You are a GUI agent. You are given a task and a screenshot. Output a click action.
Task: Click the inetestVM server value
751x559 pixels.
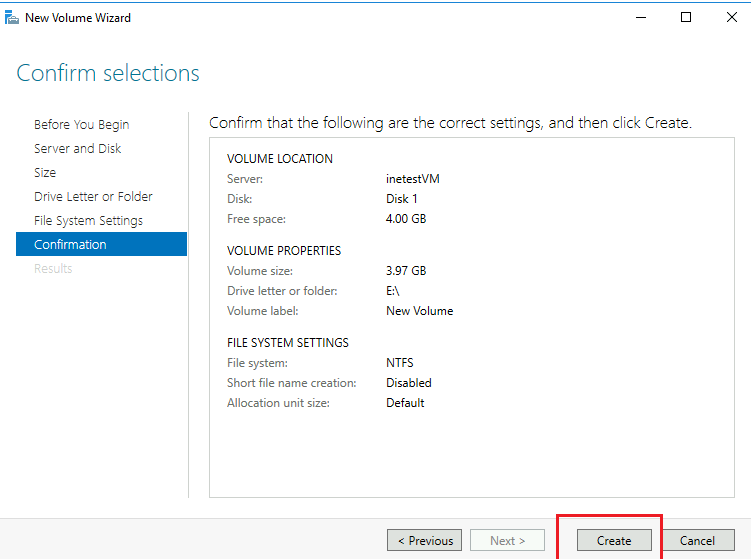[x=413, y=179]
